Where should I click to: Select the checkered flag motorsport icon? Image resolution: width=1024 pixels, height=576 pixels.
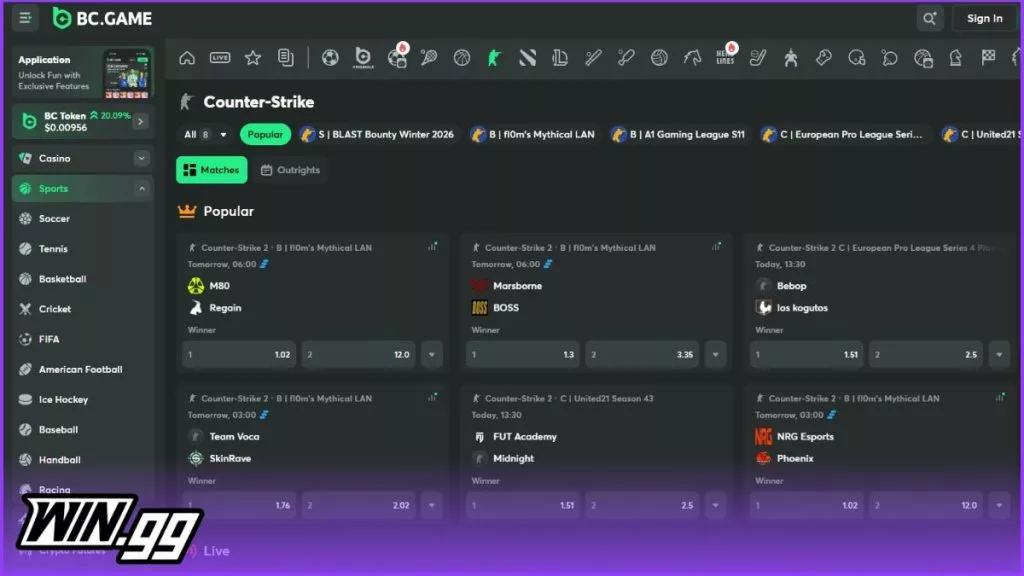[x=989, y=58]
